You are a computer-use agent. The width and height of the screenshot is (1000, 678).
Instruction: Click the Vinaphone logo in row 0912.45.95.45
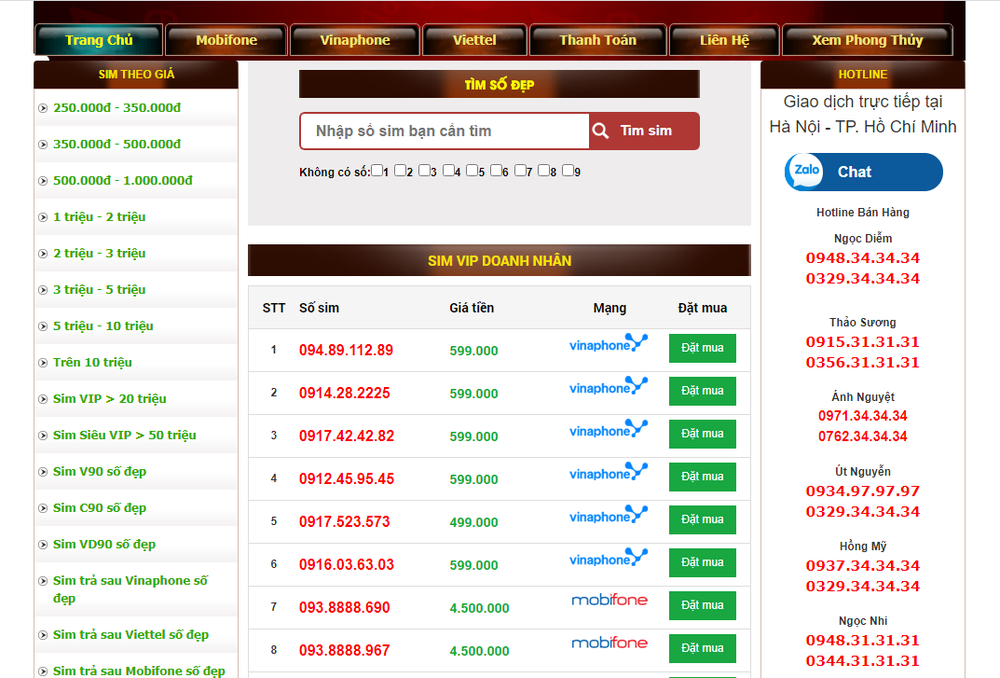[608, 471]
